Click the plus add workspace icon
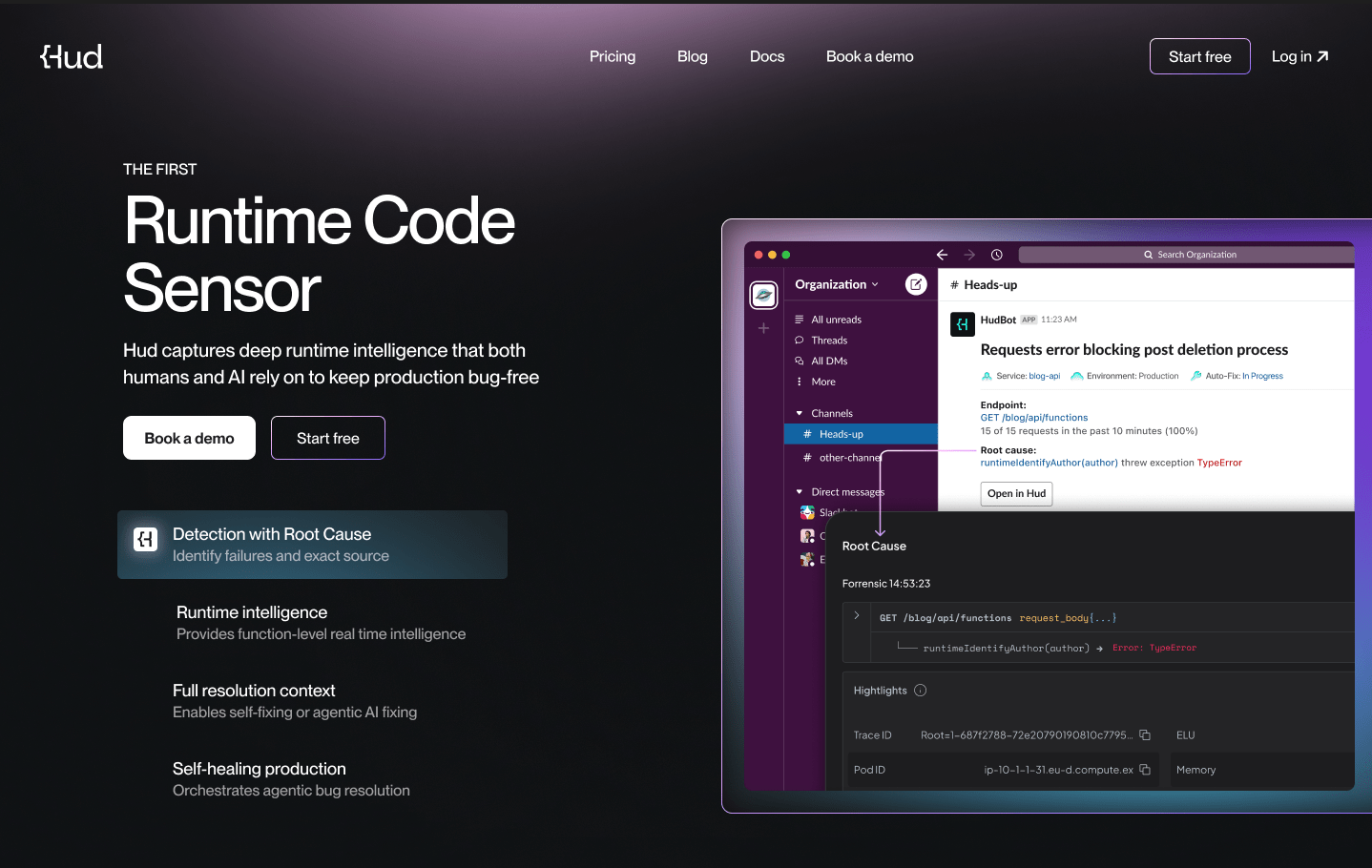Screen dimensions: 1372x868 [x=763, y=328]
